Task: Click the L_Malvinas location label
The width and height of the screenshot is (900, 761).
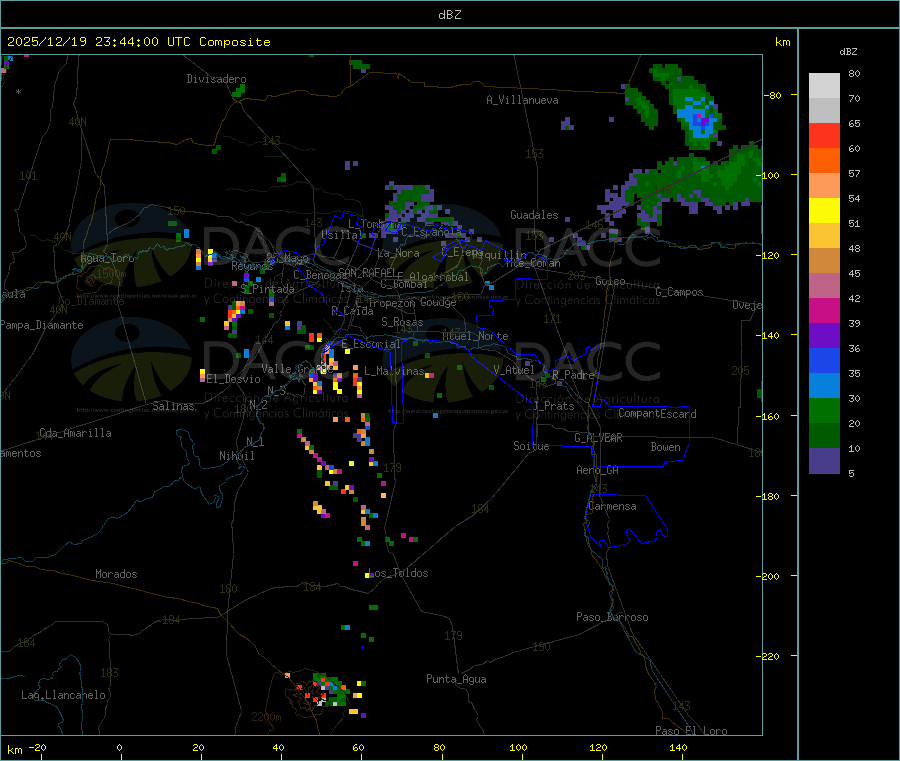Action: [394, 371]
